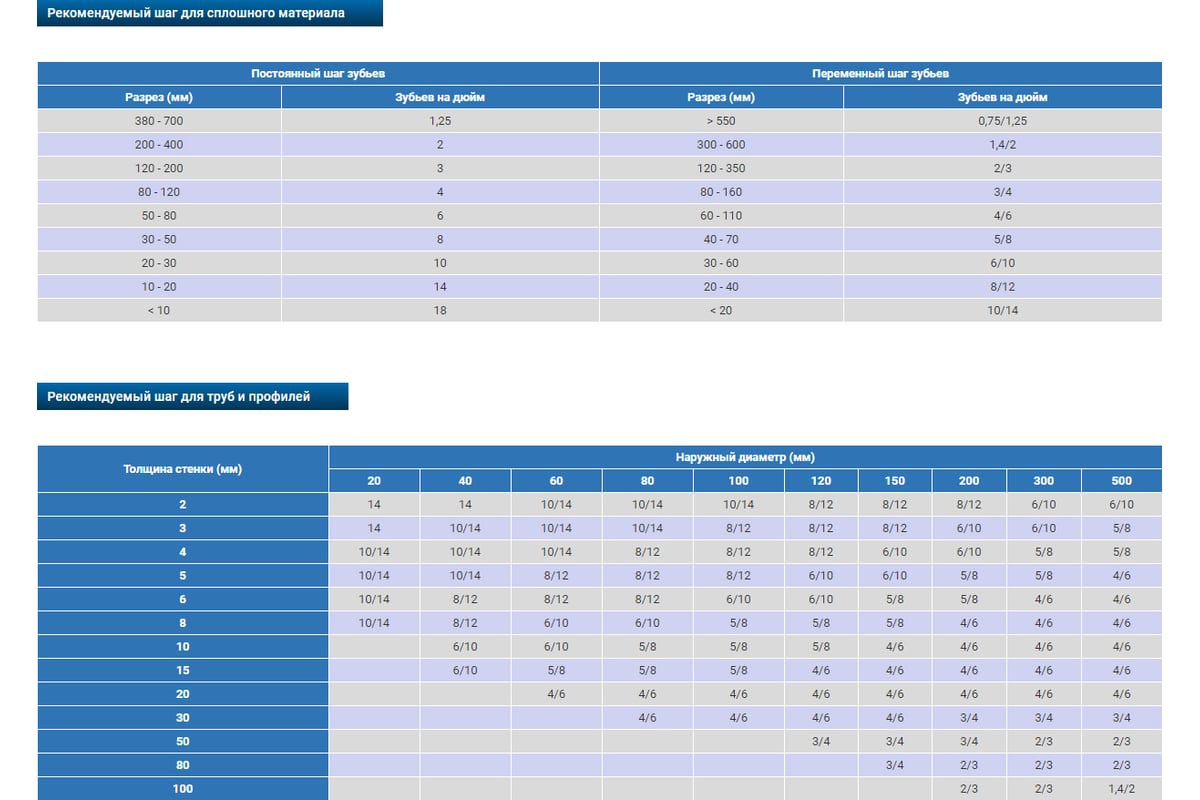The image size is (1200, 800).
Task: Click the outer diameter column header '500'
Action: 1121,481
